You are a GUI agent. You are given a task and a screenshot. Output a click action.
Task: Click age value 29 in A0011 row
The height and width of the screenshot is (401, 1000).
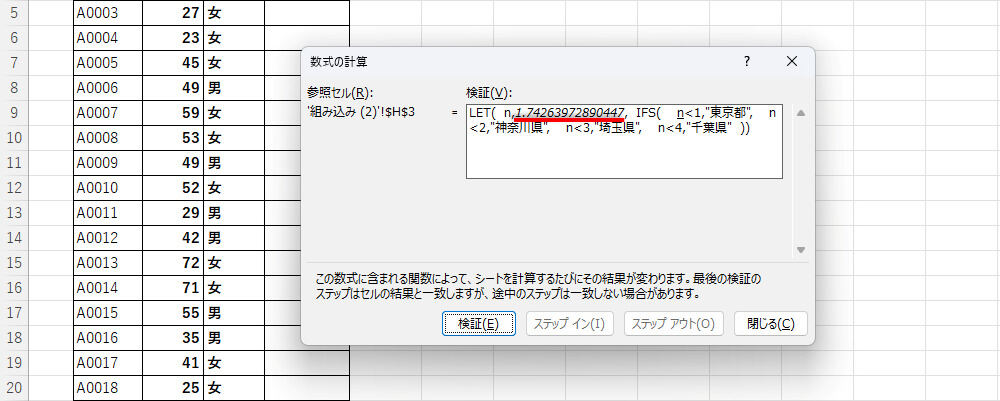pyautogui.click(x=173, y=212)
